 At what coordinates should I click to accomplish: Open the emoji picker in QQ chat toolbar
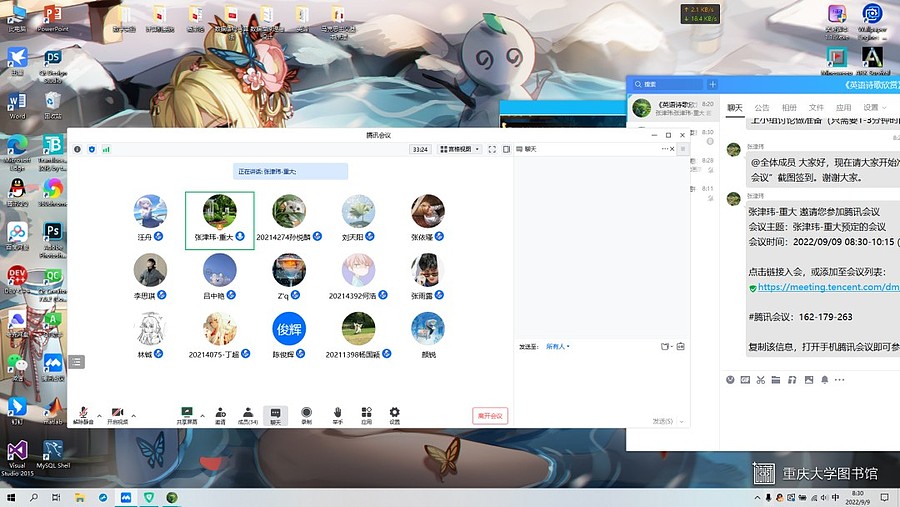tap(730, 380)
